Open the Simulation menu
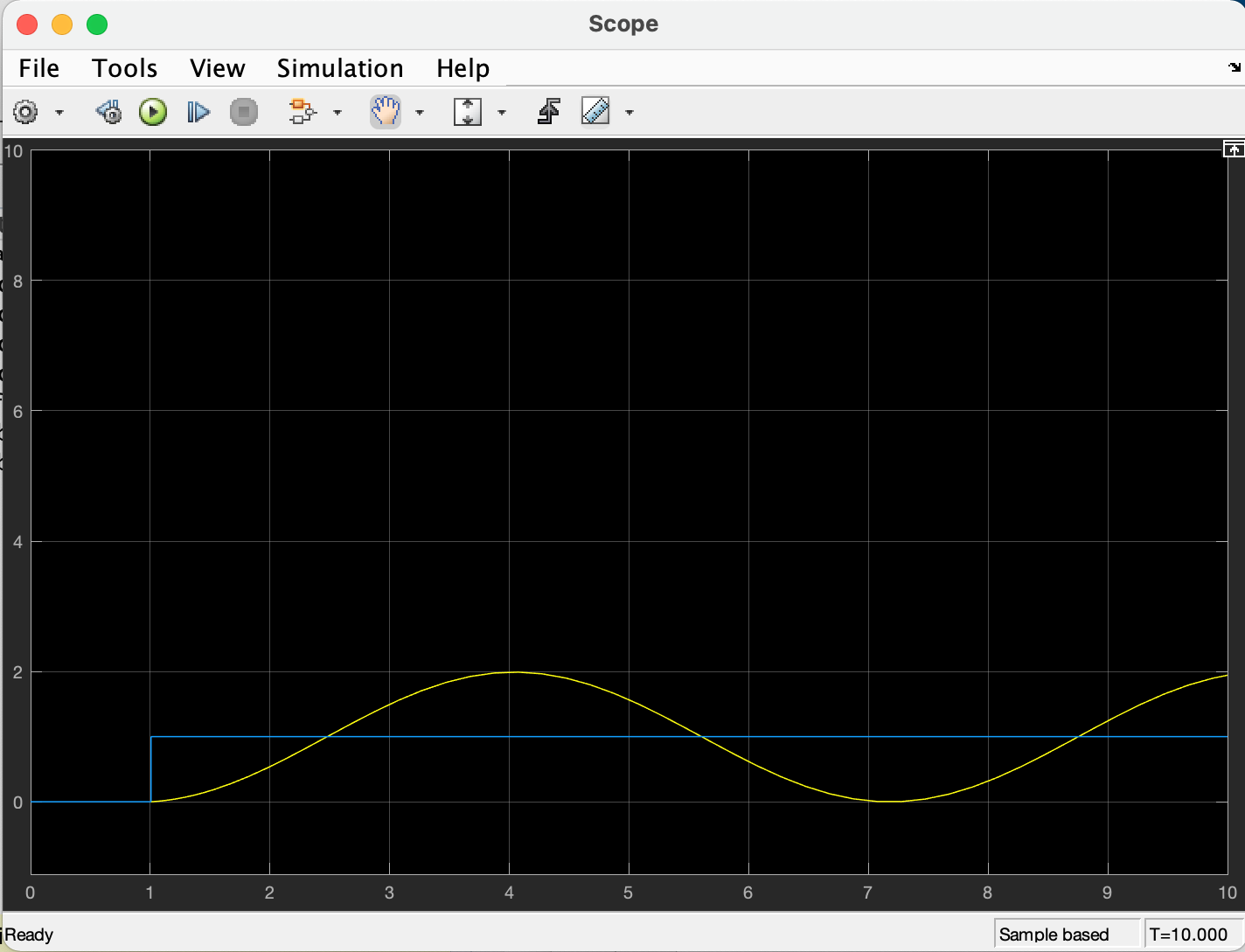This screenshot has width=1245, height=952. click(340, 68)
